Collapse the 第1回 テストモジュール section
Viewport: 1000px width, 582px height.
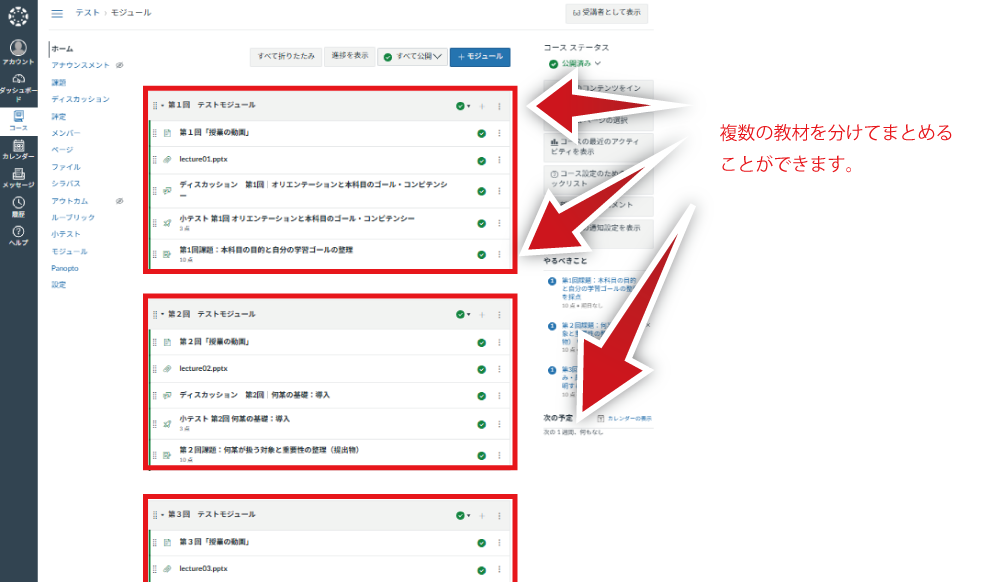(163, 105)
